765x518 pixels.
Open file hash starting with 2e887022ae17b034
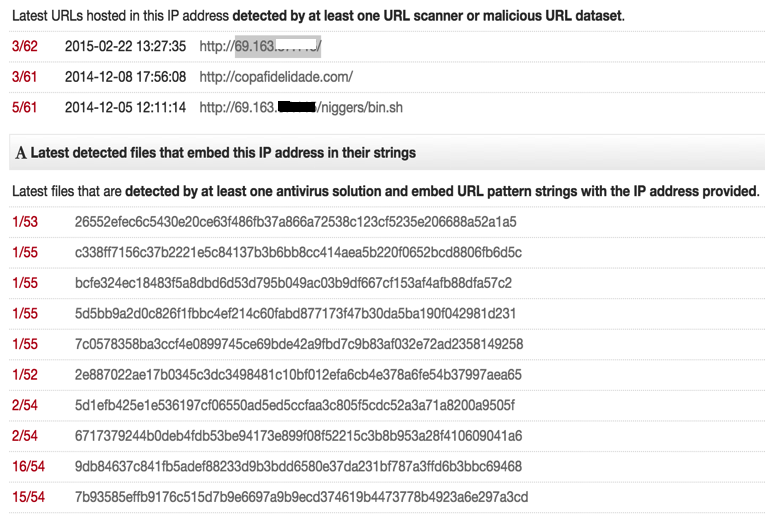pyautogui.click(x=298, y=375)
